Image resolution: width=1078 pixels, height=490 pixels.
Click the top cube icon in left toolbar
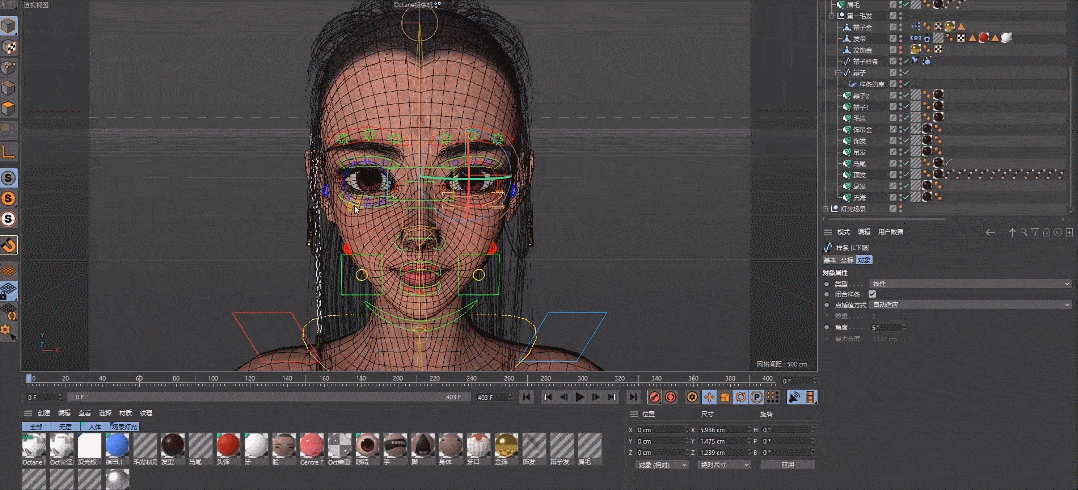tap(9, 26)
